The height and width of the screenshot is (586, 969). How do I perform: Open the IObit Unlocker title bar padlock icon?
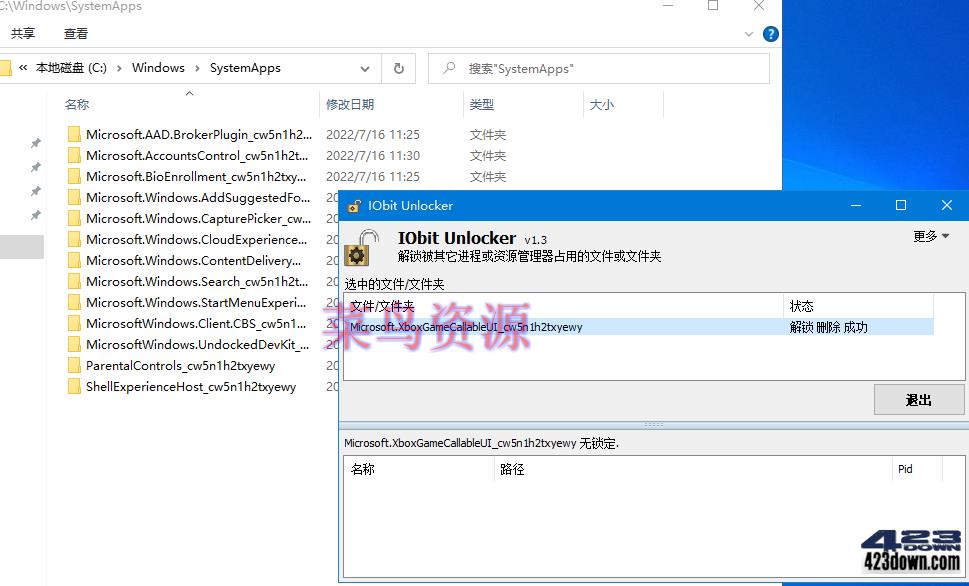pyautogui.click(x=354, y=206)
